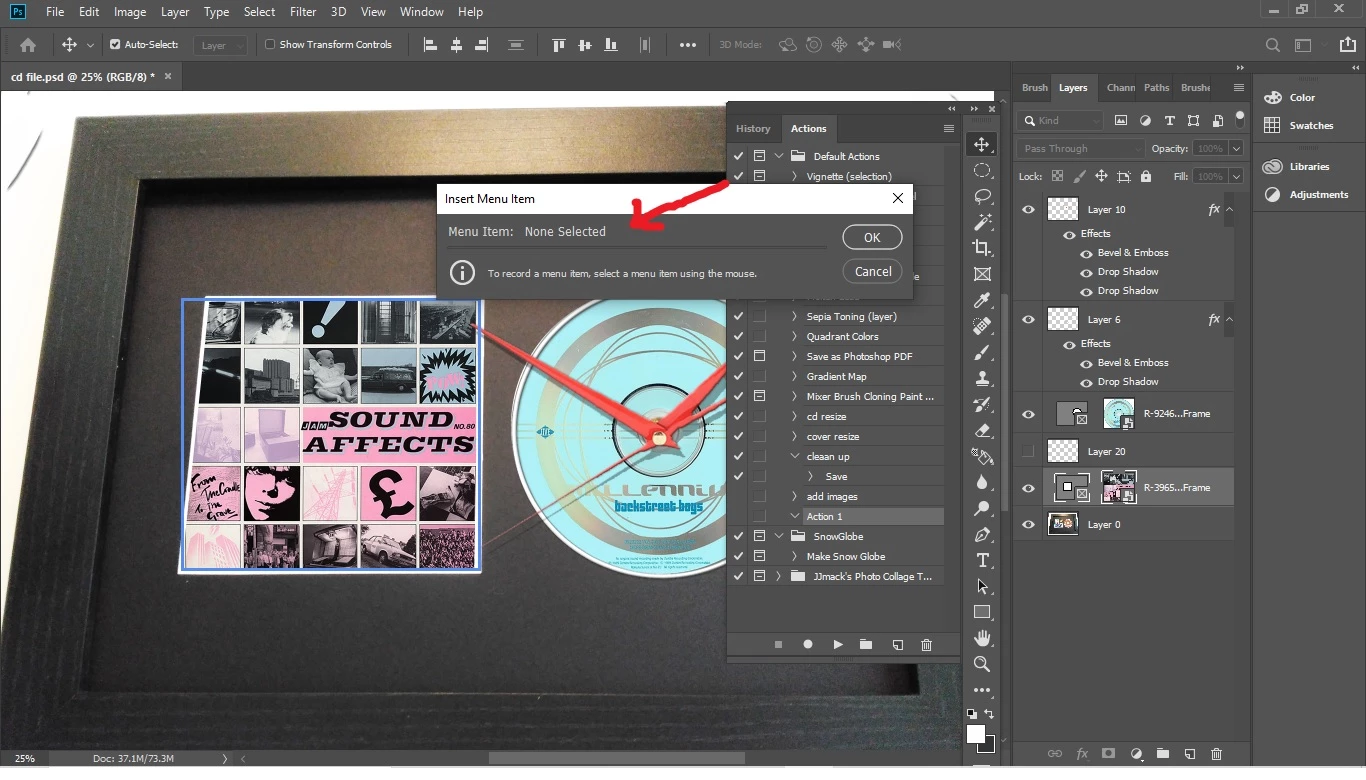Select the Rectangle shape tool
This screenshot has height=780, width=1366.
click(x=982, y=612)
